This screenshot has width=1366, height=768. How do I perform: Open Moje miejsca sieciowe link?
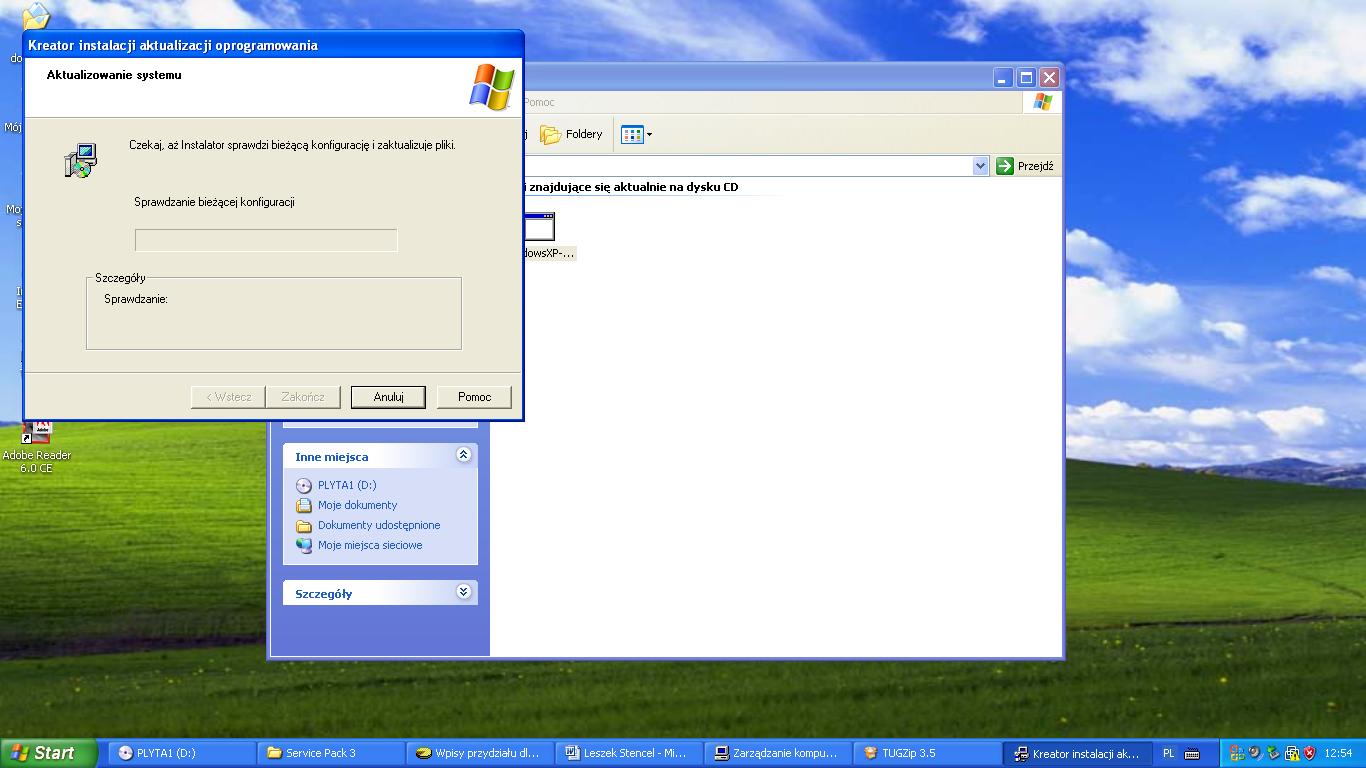(370, 545)
